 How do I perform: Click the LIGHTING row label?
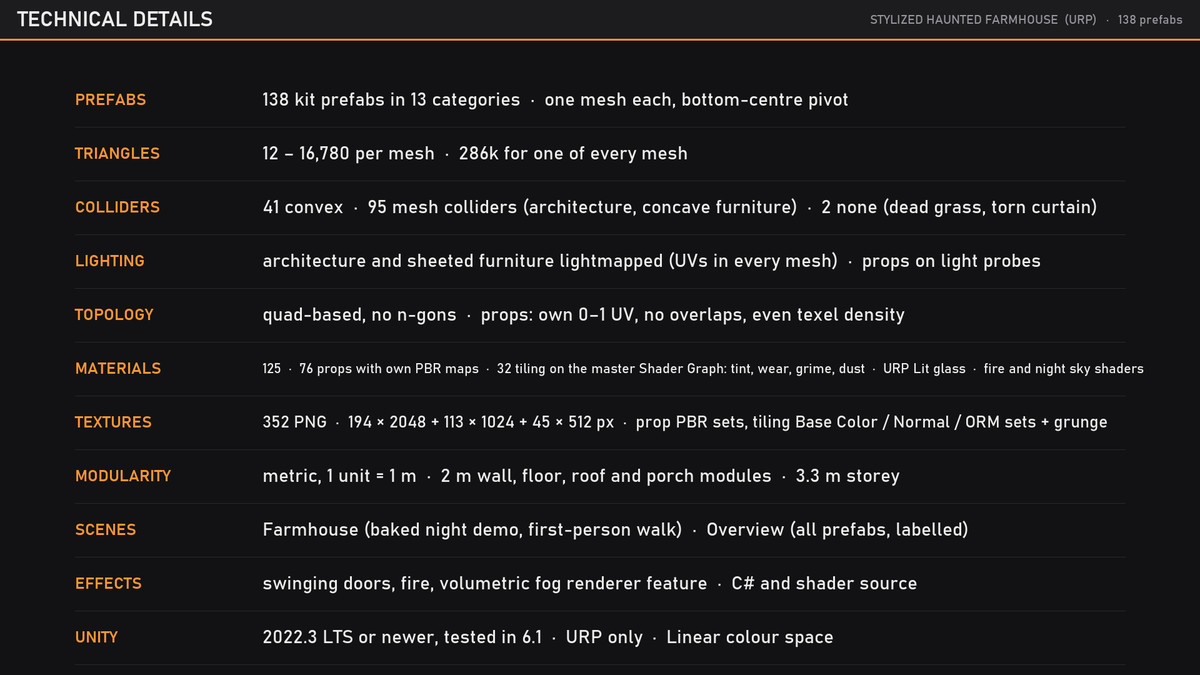[109, 261]
